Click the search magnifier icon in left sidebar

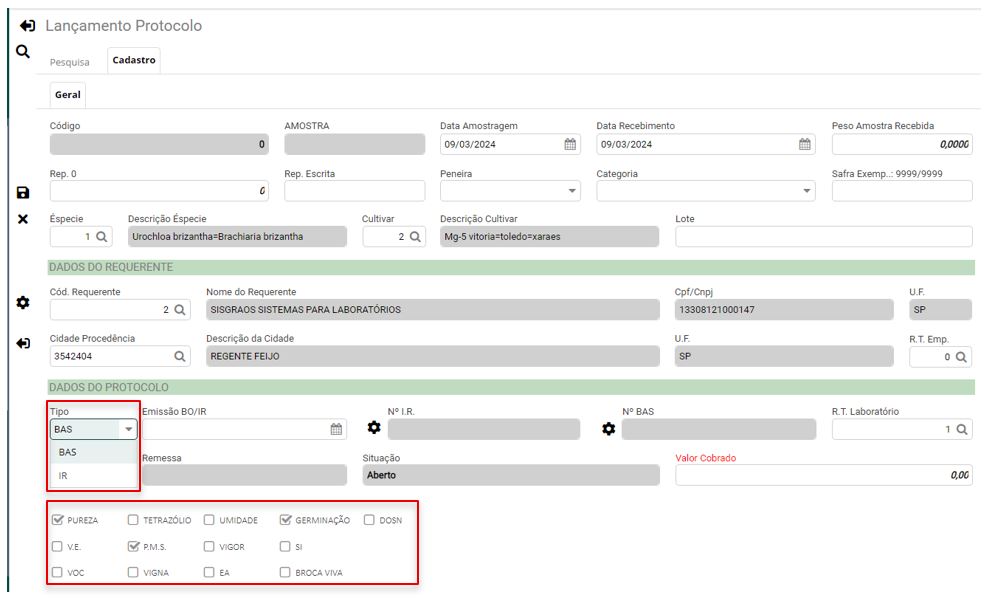click(x=23, y=52)
